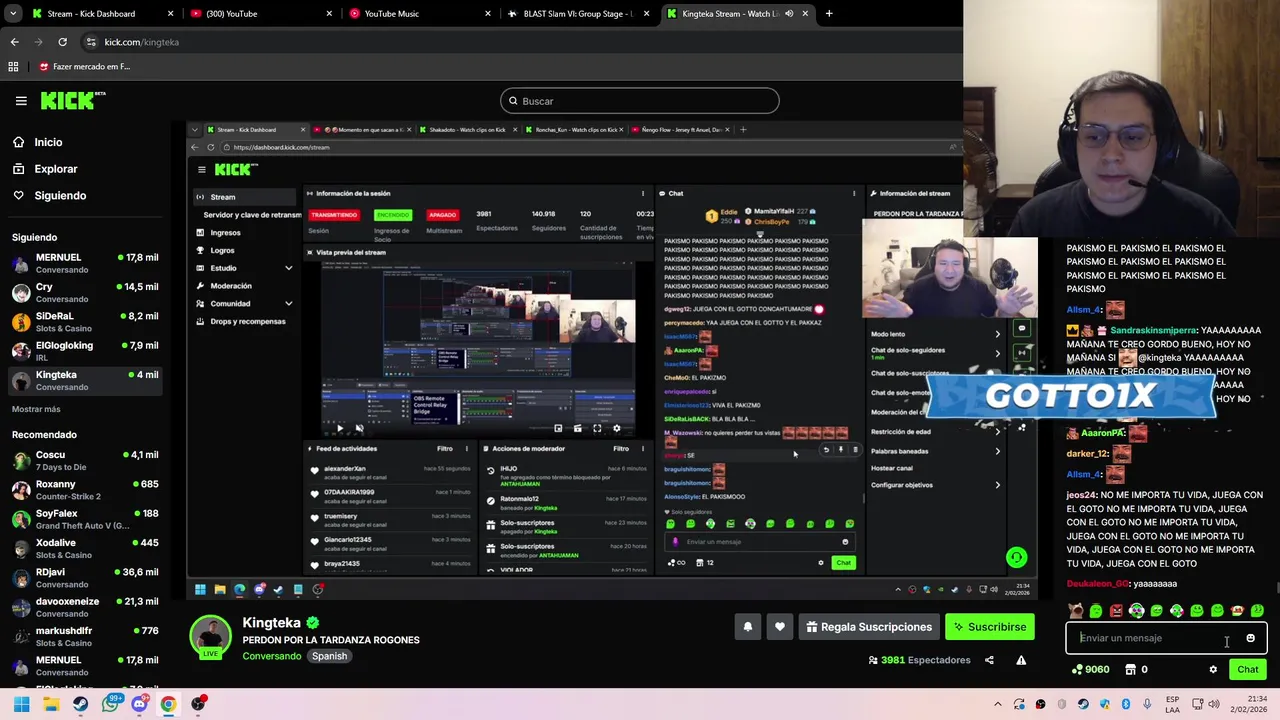Viewport: 1280px width, 720px height.
Task: Open Xodalive's recommended channel
Action: [85, 548]
